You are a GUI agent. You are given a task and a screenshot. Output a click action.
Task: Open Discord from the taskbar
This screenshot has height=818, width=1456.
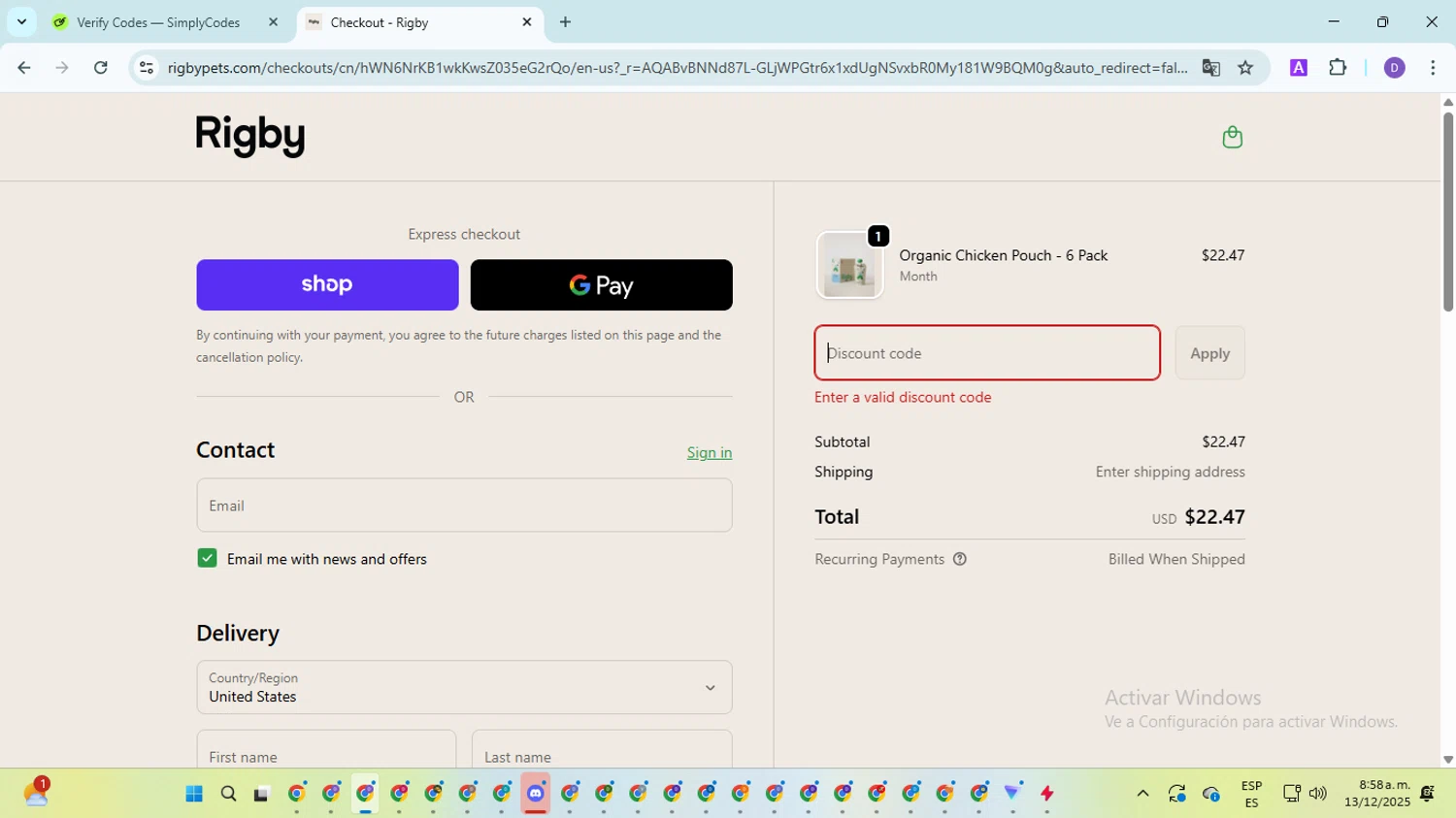[x=535, y=794]
